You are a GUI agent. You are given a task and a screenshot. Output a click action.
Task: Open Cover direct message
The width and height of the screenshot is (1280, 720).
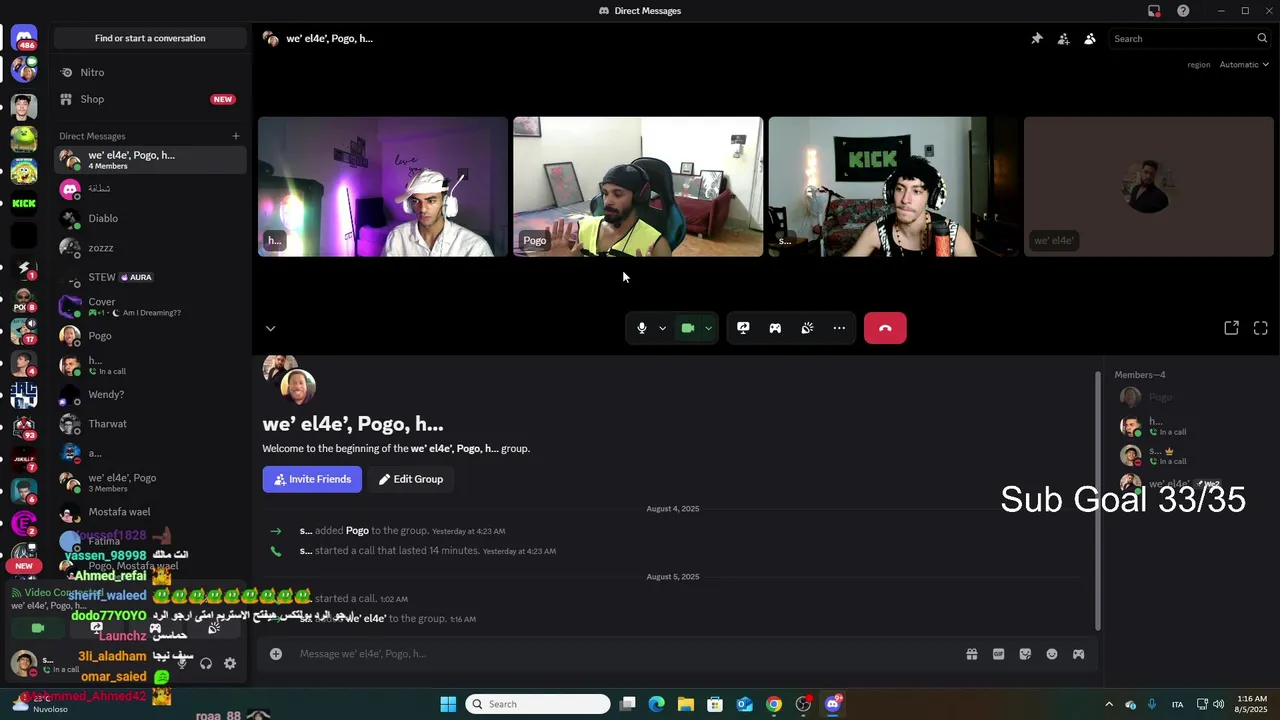(150, 306)
